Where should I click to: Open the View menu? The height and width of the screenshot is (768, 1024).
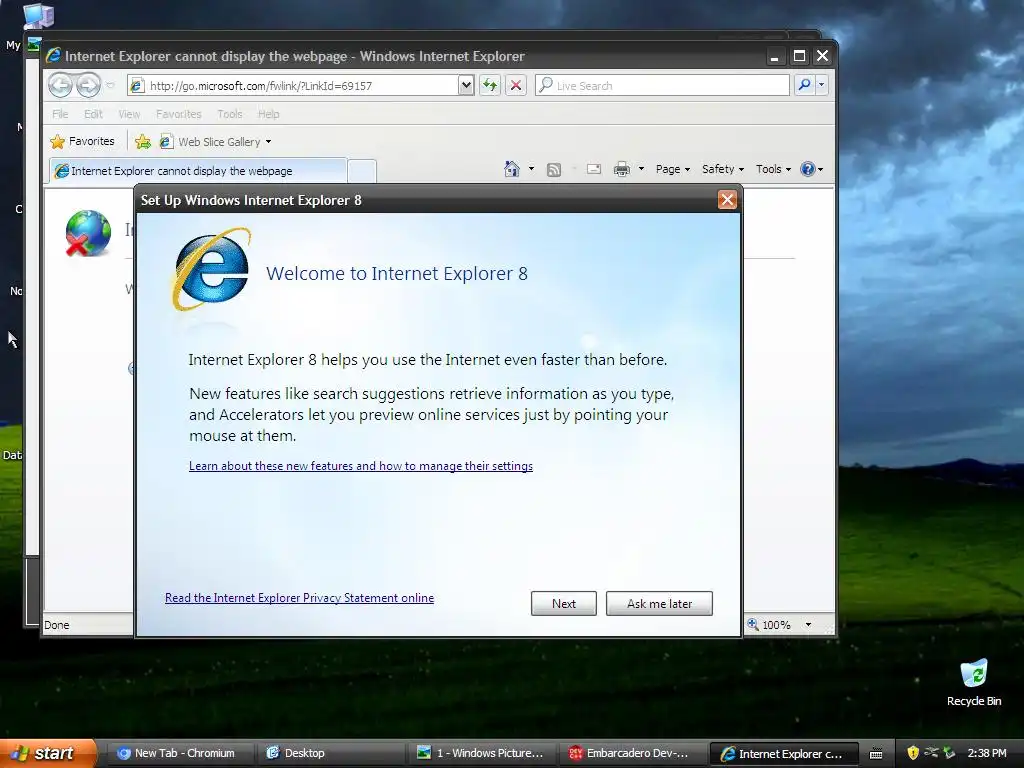click(x=129, y=114)
